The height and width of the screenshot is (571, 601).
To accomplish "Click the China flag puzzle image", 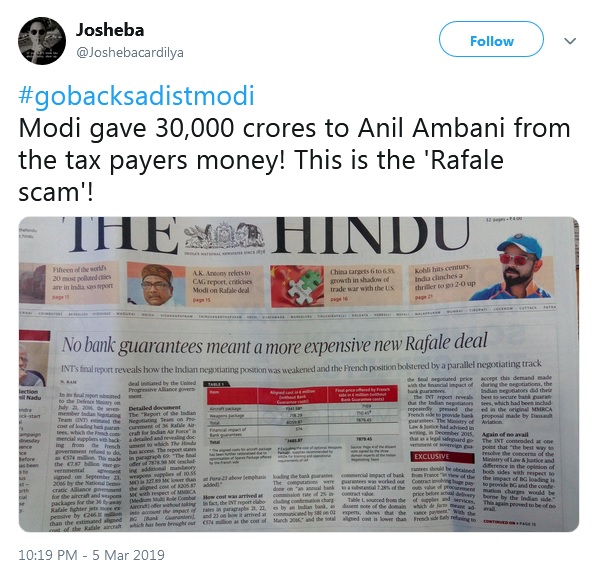I will pos(297,286).
